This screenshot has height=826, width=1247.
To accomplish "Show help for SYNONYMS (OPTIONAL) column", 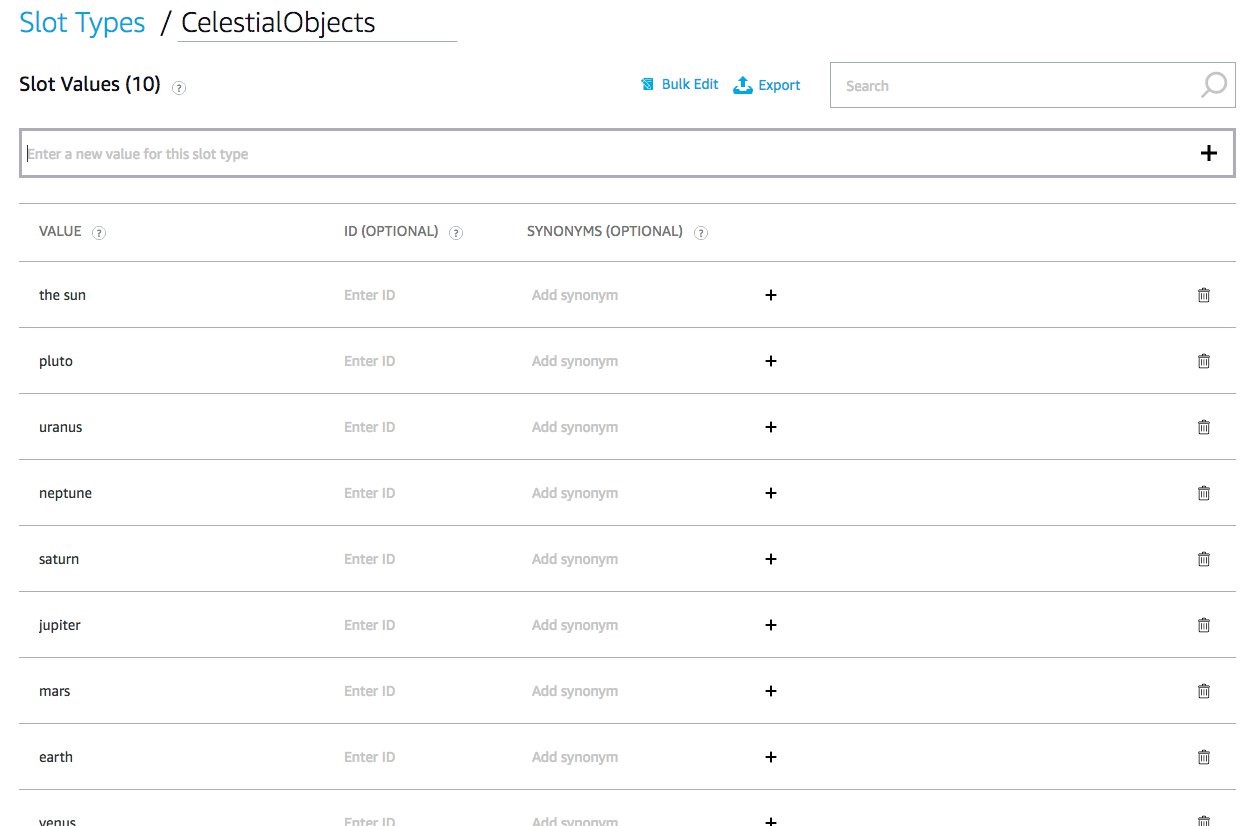I will pyautogui.click(x=701, y=233).
